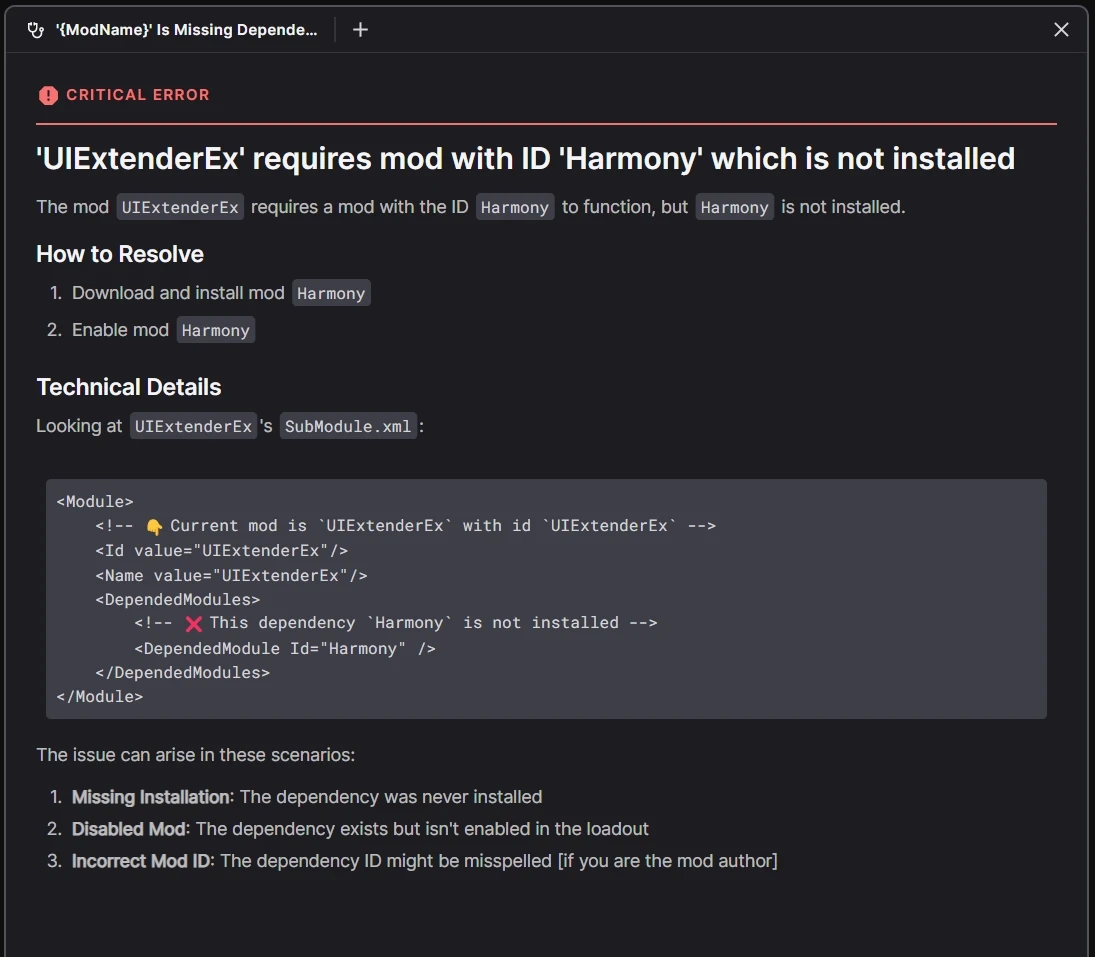Open a new tab with the plus button
Image resolution: width=1095 pixels, height=957 pixels.
pyautogui.click(x=361, y=30)
